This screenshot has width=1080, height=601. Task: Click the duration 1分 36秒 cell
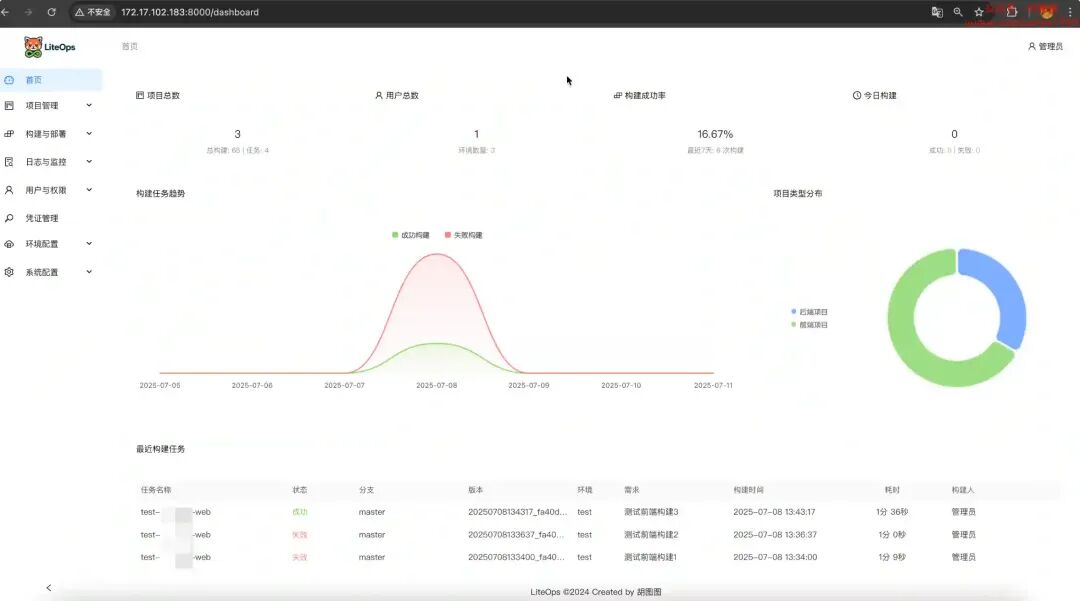pyautogui.click(x=892, y=512)
